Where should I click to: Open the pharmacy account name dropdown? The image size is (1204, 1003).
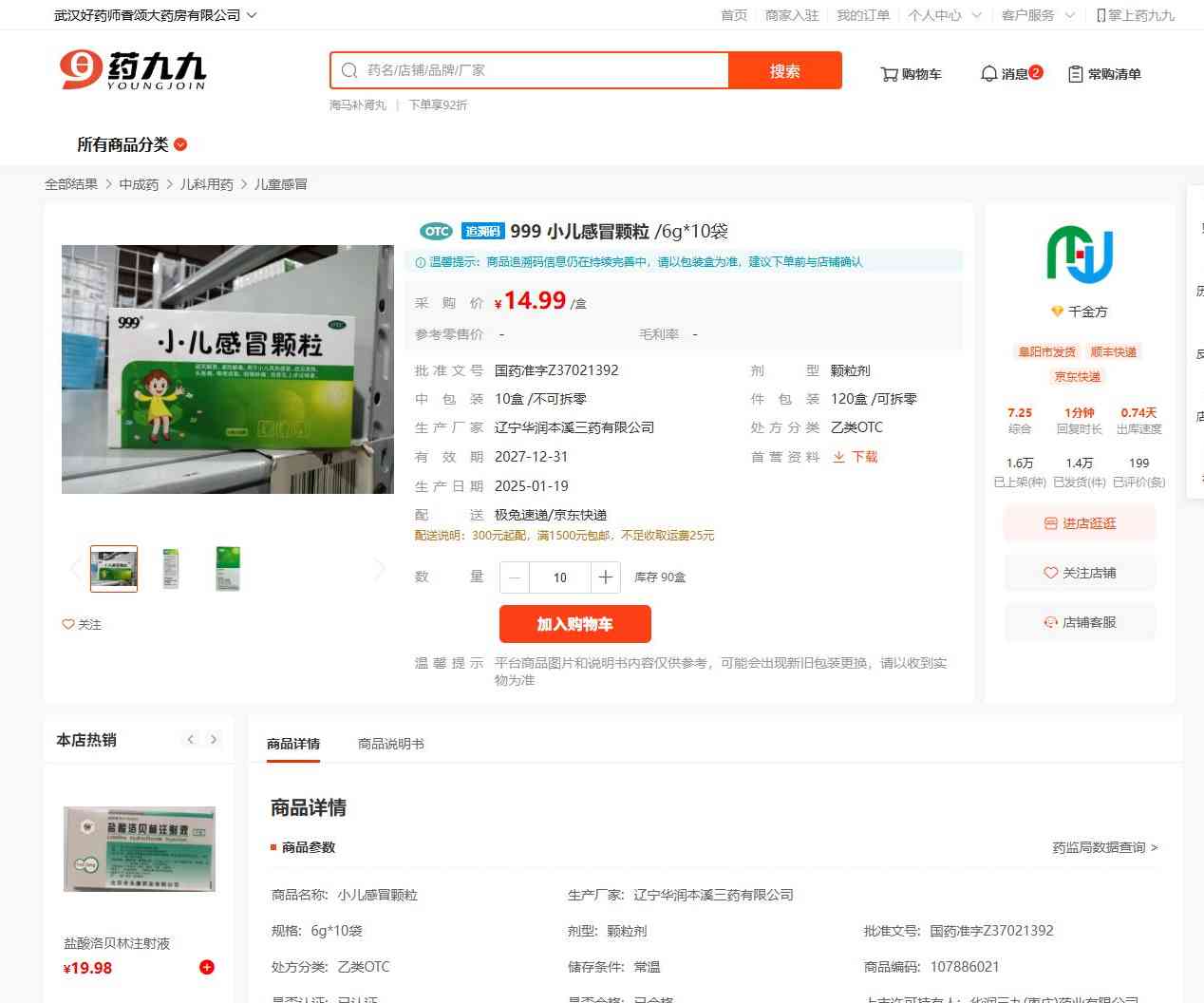[155, 15]
